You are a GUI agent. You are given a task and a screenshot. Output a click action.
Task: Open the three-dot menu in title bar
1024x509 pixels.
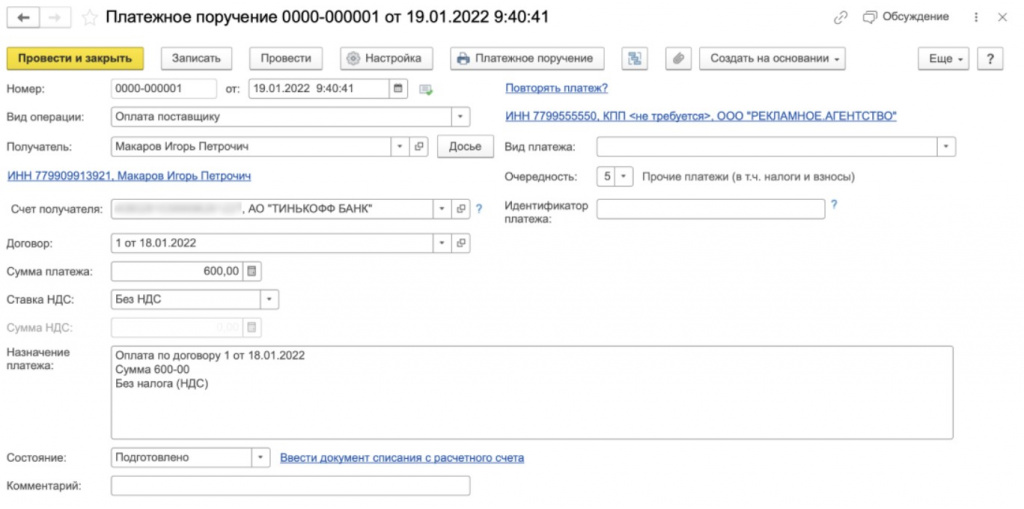pos(976,18)
